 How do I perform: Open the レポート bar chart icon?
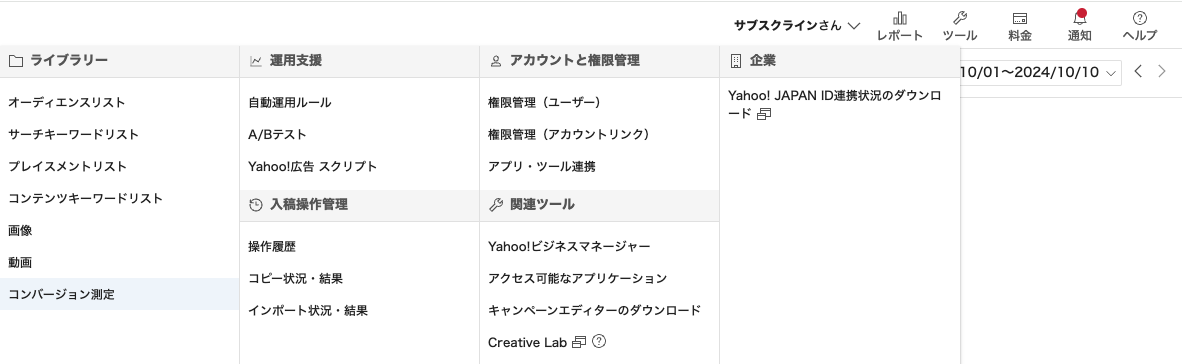point(899,19)
